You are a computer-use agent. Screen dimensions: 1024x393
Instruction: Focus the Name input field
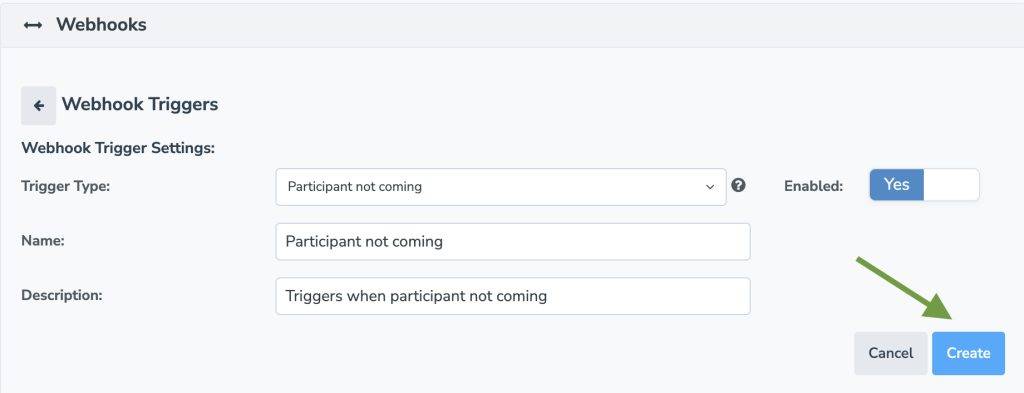tap(513, 242)
